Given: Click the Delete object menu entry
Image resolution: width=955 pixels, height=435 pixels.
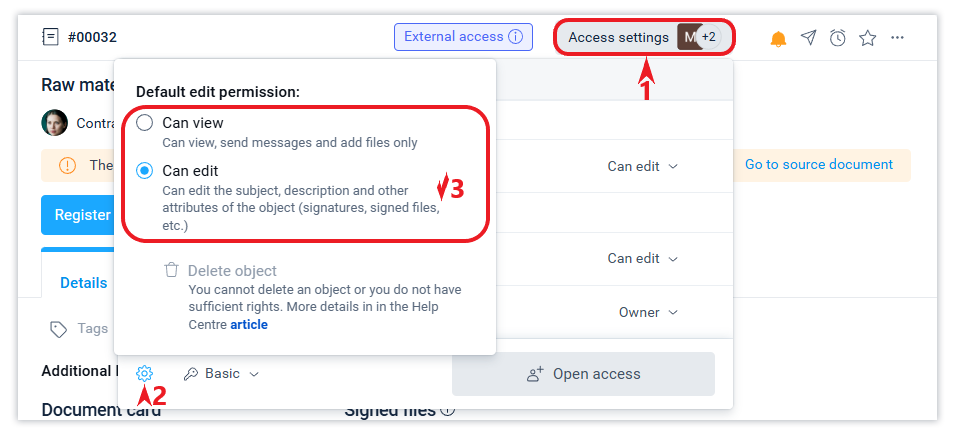Looking at the screenshot, I should 232,271.
